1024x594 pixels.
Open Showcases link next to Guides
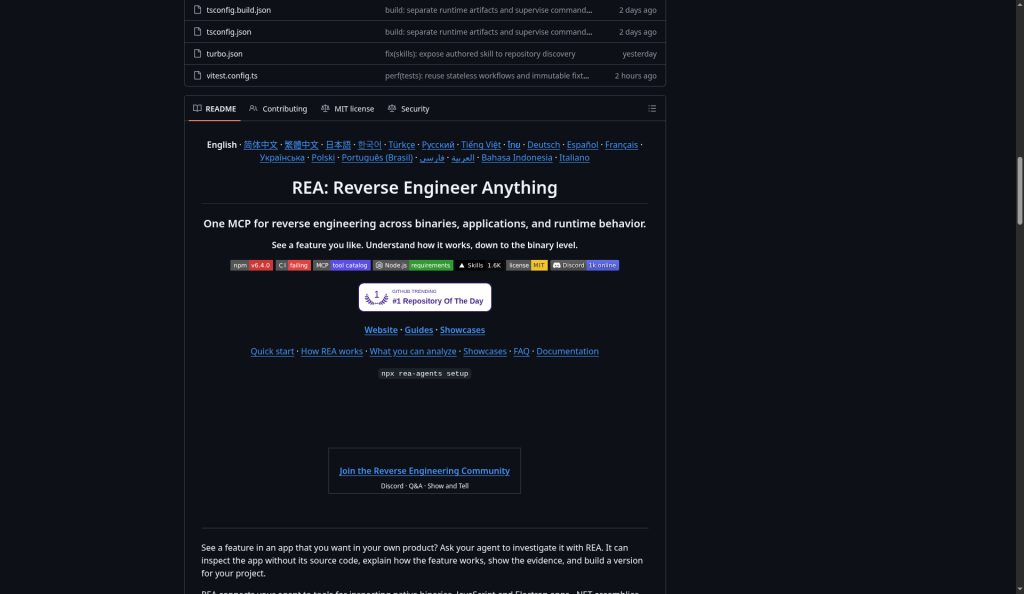point(462,330)
